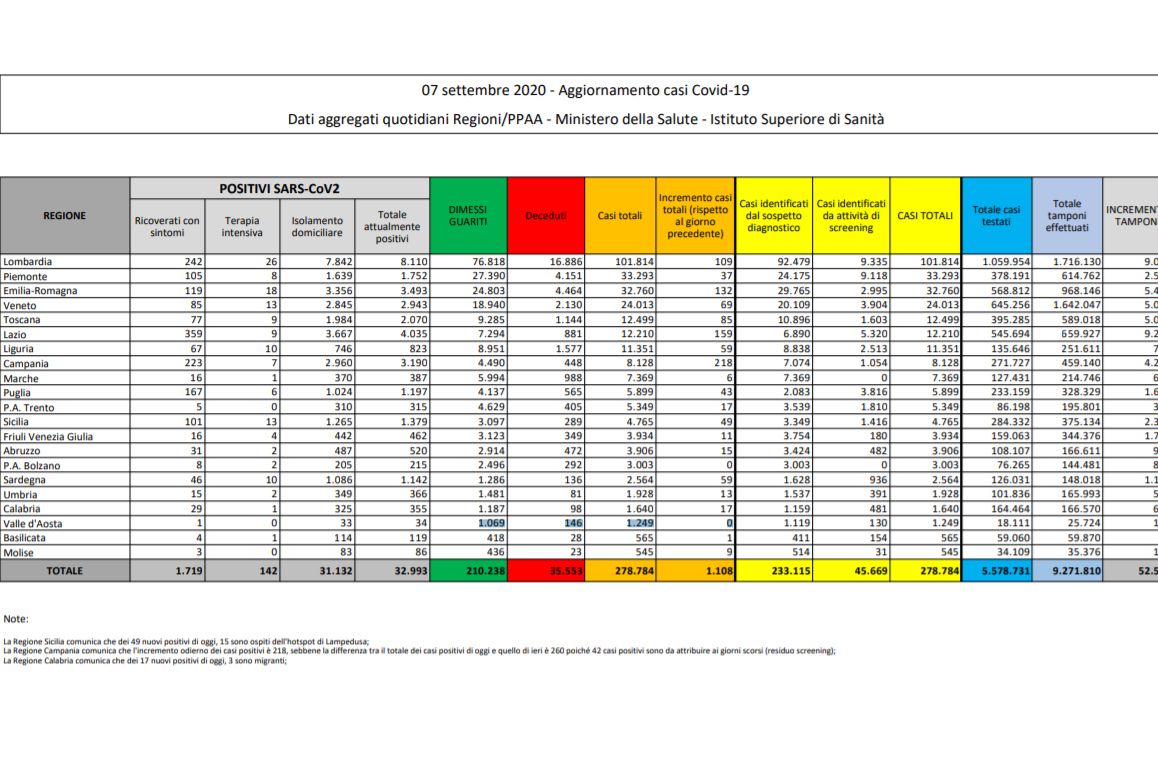Click the 'Isolamento domiciliare' column header
This screenshot has width=1158, height=772.
click(x=317, y=226)
